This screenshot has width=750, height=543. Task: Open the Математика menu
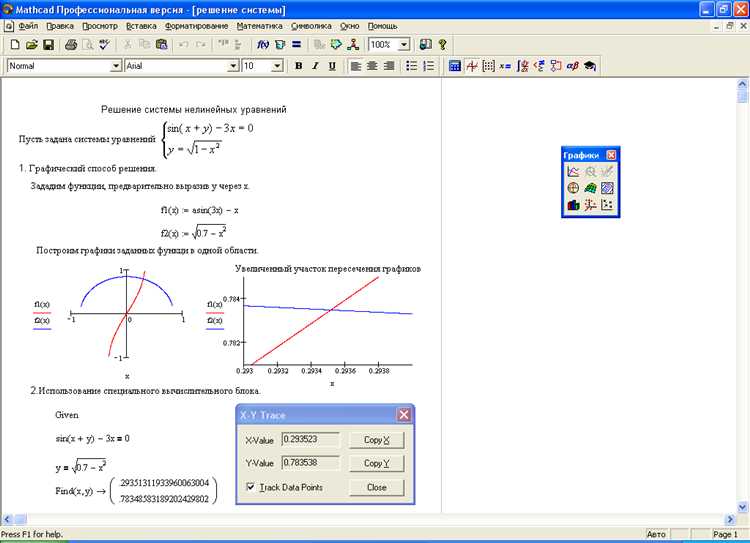coord(259,26)
